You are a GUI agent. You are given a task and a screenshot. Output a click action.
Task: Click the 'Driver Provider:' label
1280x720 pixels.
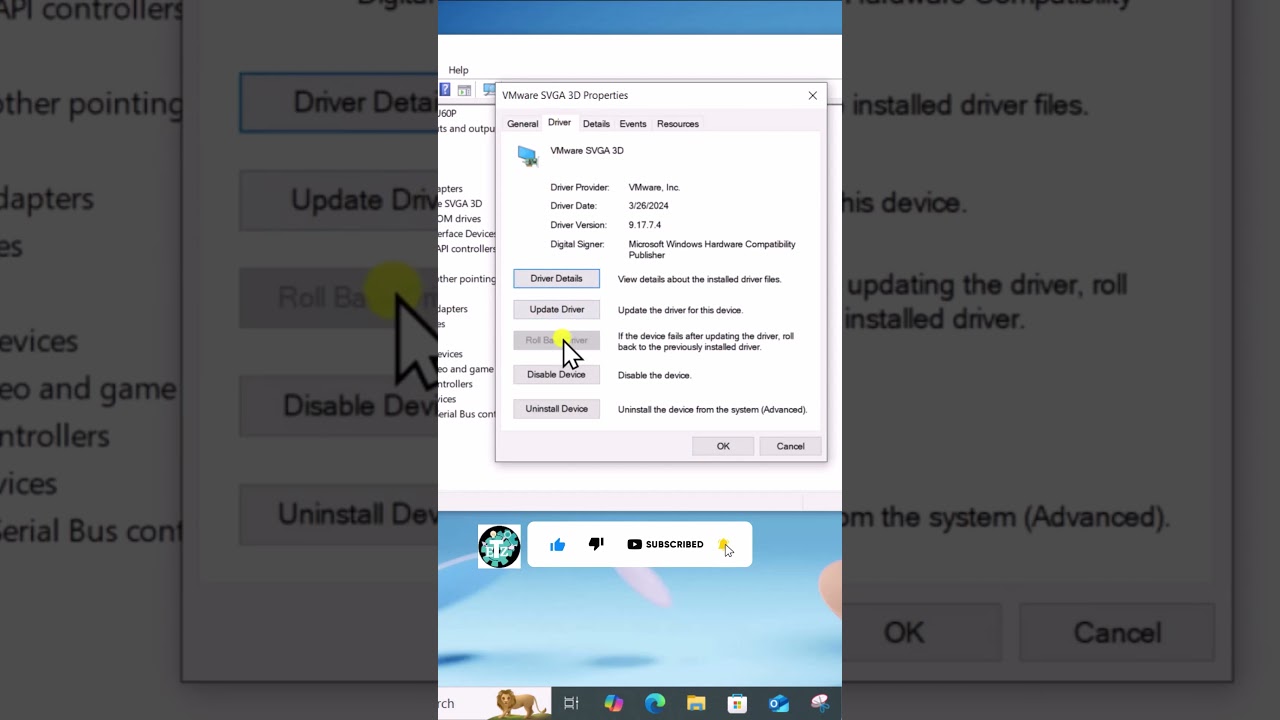point(579,187)
